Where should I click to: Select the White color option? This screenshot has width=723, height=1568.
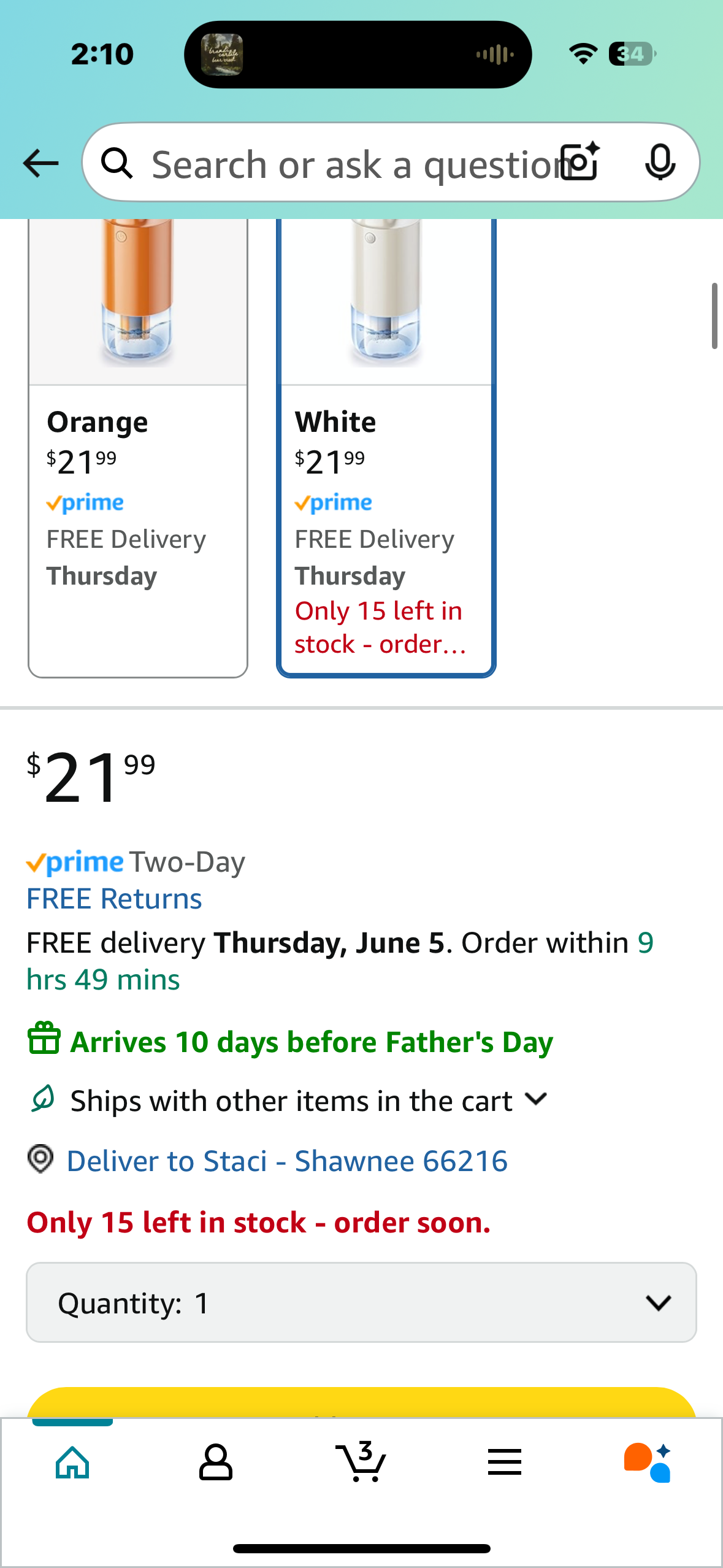click(x=386, y=448)
